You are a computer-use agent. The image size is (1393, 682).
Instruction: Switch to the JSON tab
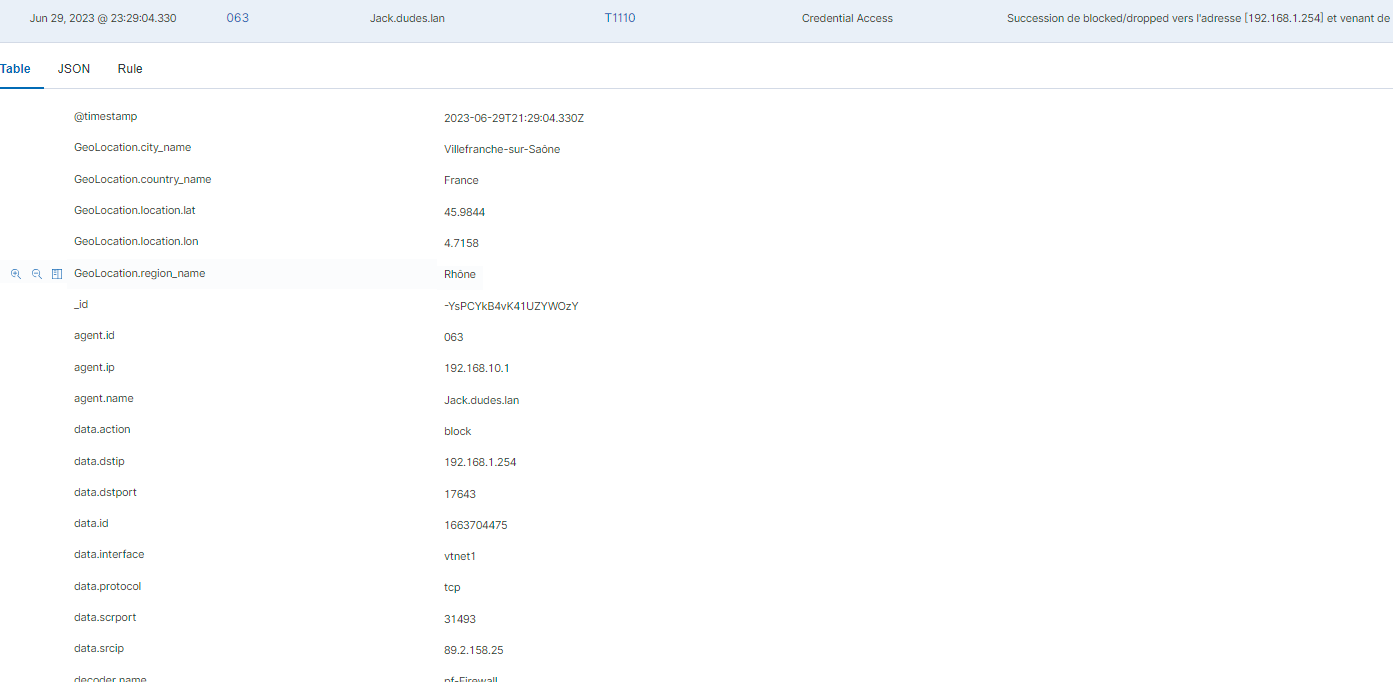pyautogui.click(x=74, y=69)
